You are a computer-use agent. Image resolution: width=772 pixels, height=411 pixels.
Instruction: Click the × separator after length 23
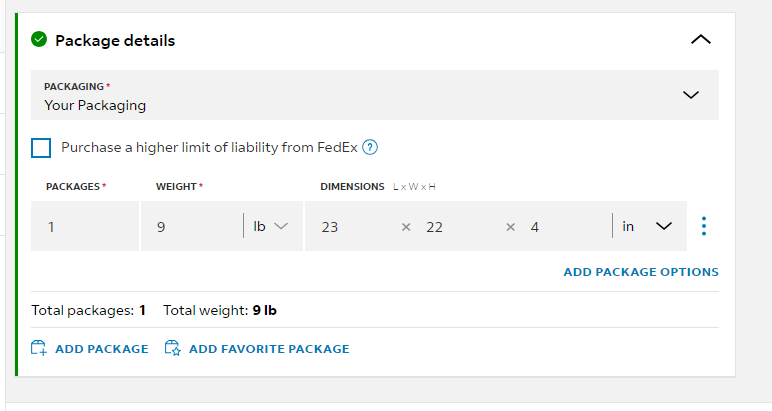click(x=406, y=227)
